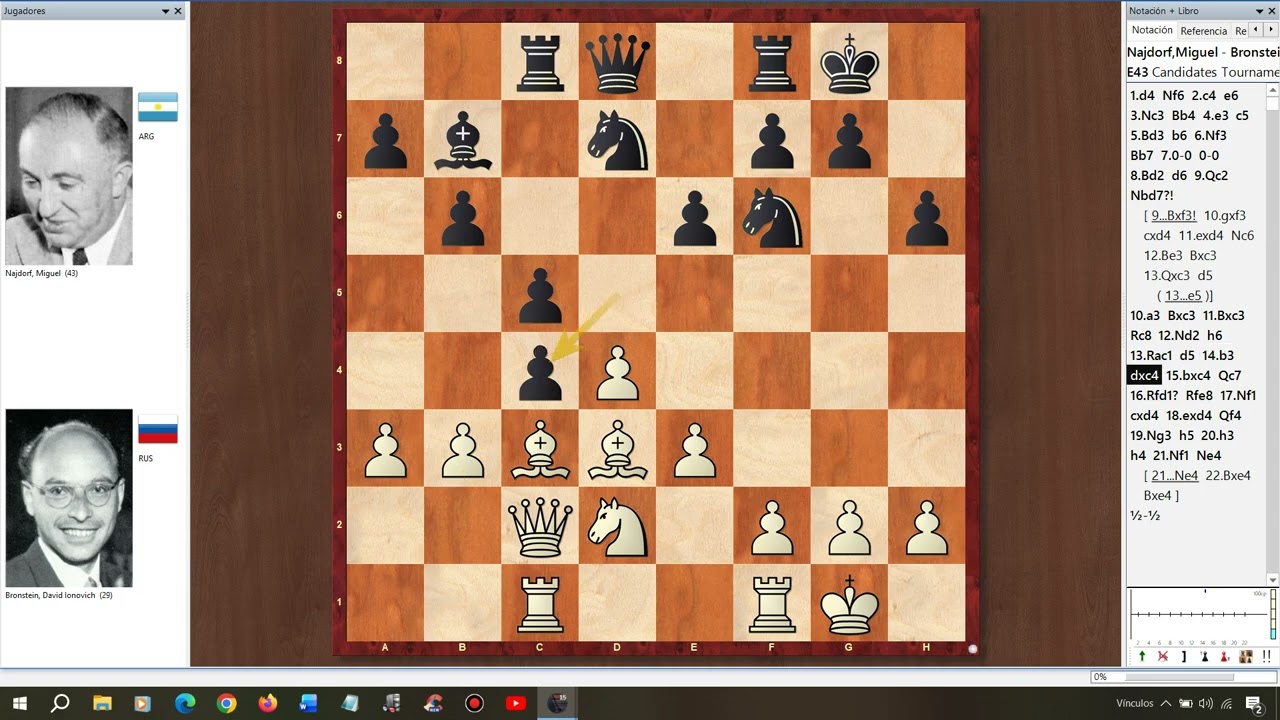Screen dimensions: 1280x720
Task: Click the 0% progress bar
Action: [1184, 677]
